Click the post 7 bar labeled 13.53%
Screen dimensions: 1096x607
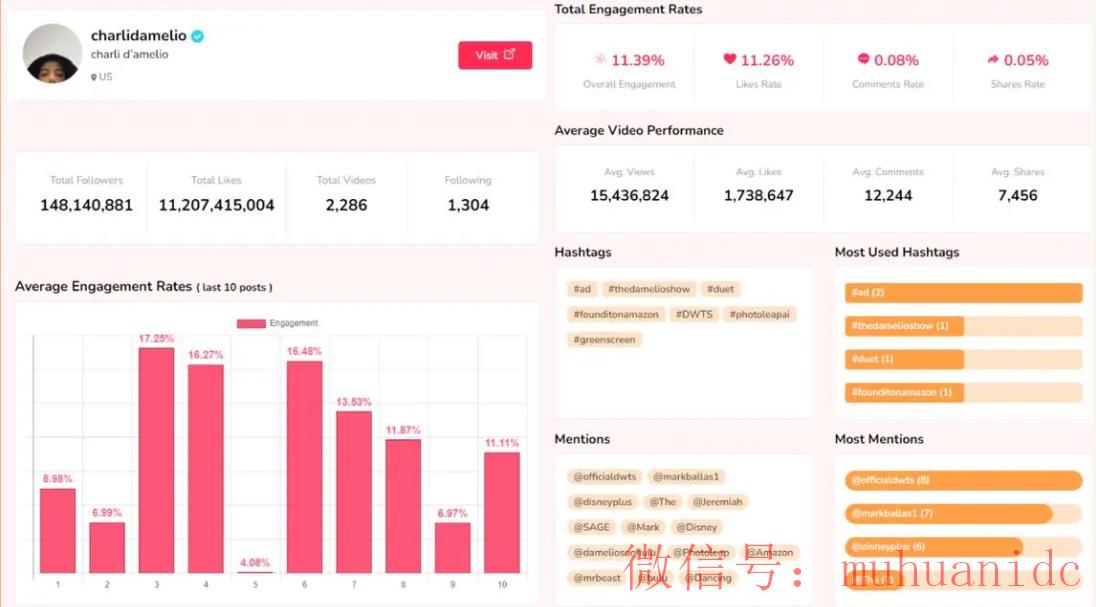tap(354, 492)
